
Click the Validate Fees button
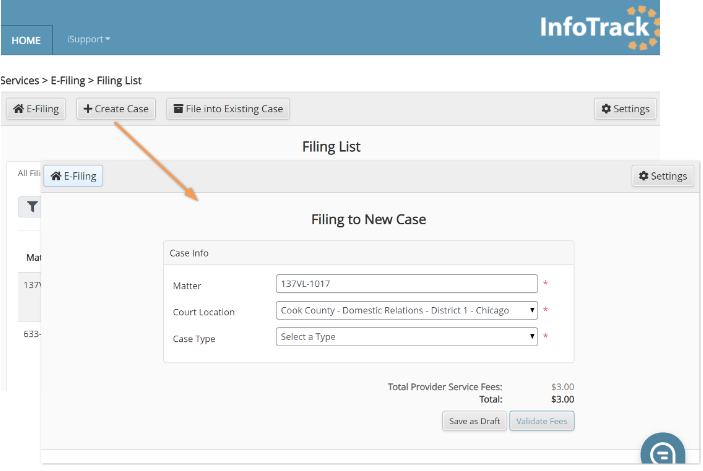542,421
